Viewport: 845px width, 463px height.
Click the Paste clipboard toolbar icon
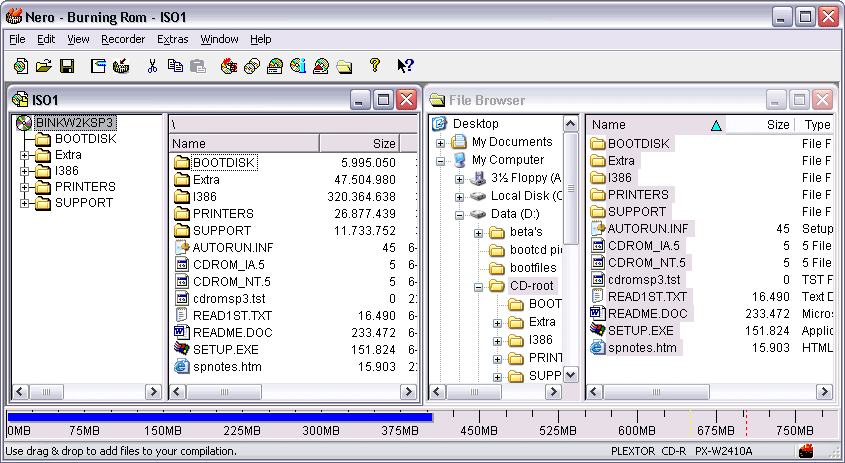pyautogui.click(x=198, y=66)
